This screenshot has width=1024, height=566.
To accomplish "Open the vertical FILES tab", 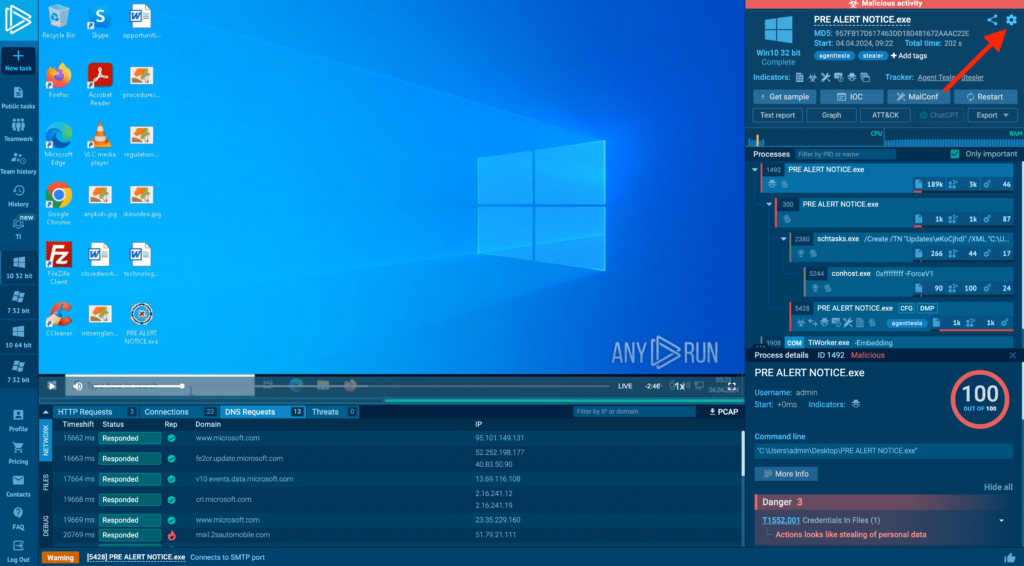I will click(x=46, y=482).
